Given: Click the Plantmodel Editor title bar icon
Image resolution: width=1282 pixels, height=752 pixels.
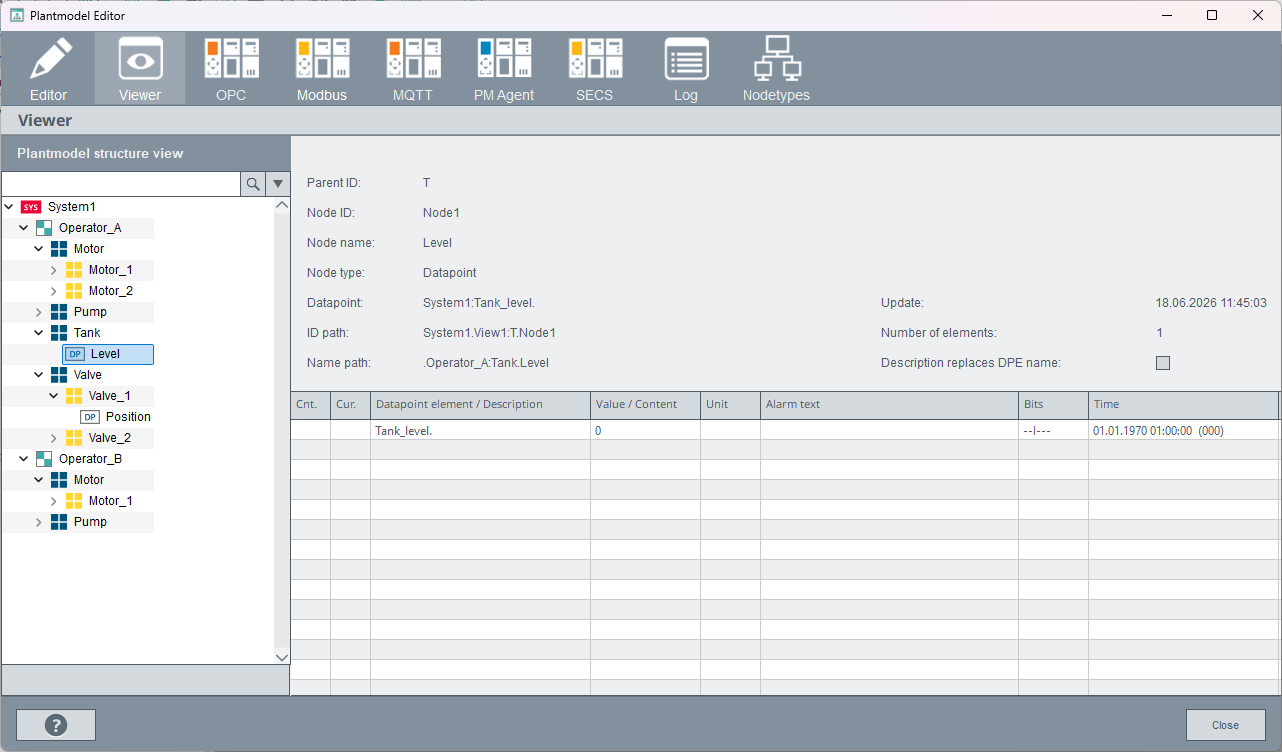Looking at the screenshot, I should 17,15.
